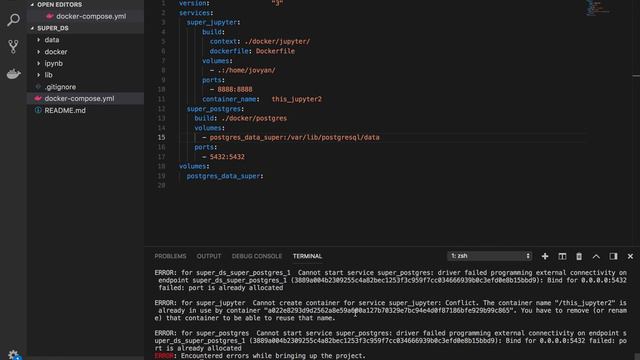
Task: Open the Source Control view
Action: tap(13, 47)
